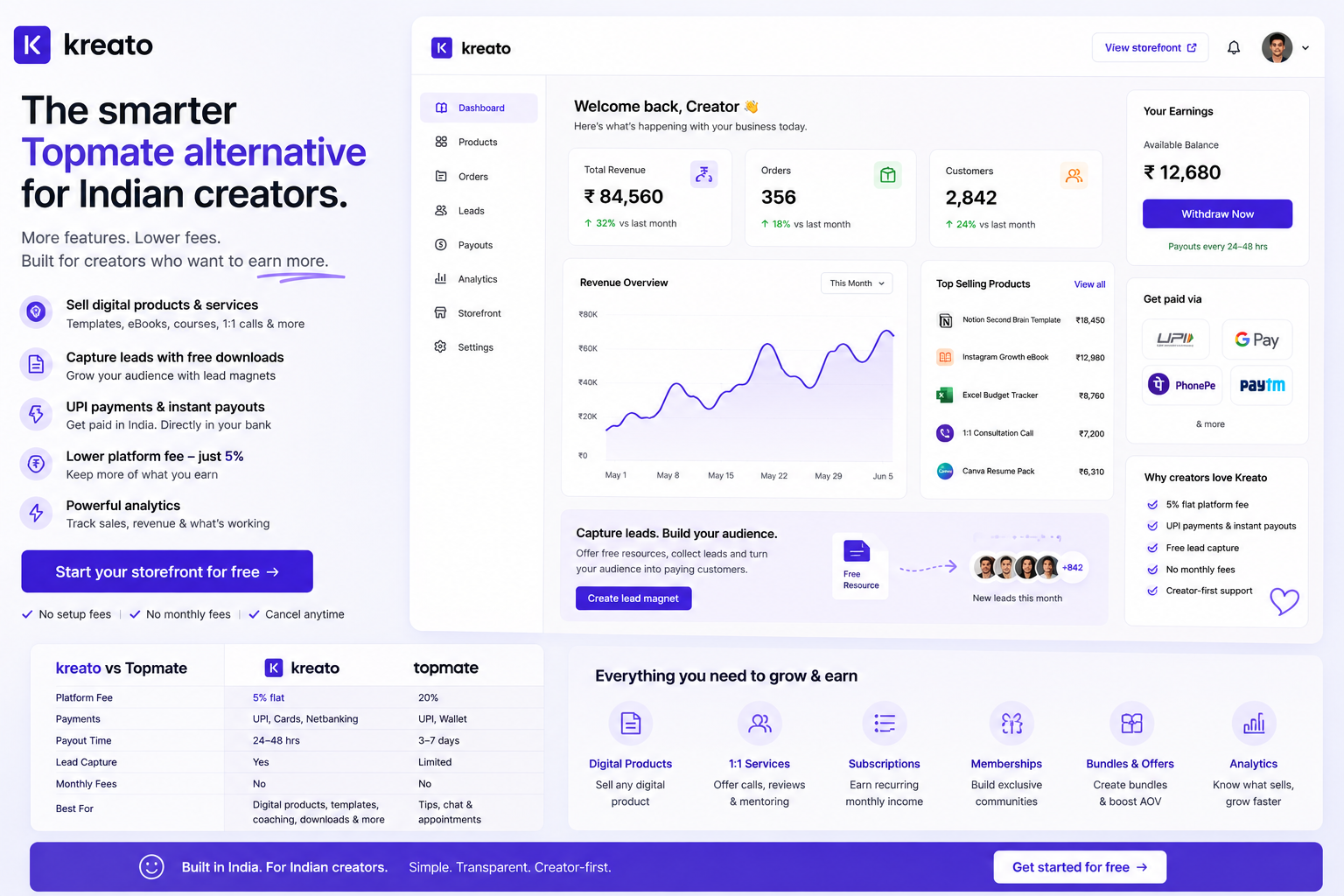Click '24–48 hrs' payout time cell
Screen dimensions: 1344x896
pyautogui.click(x=276, y=740)
